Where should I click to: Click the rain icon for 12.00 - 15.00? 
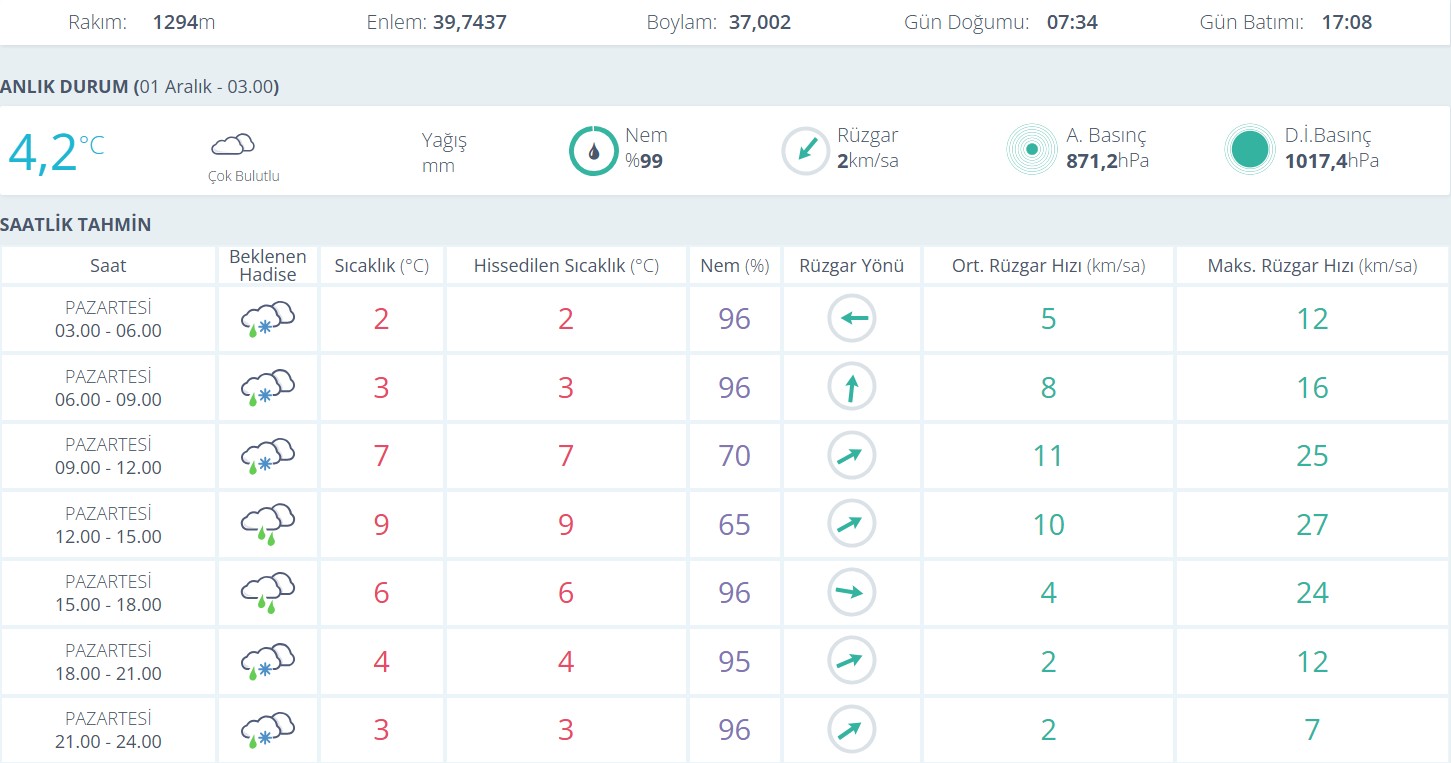pyautogui.click(x=267, y=525)
